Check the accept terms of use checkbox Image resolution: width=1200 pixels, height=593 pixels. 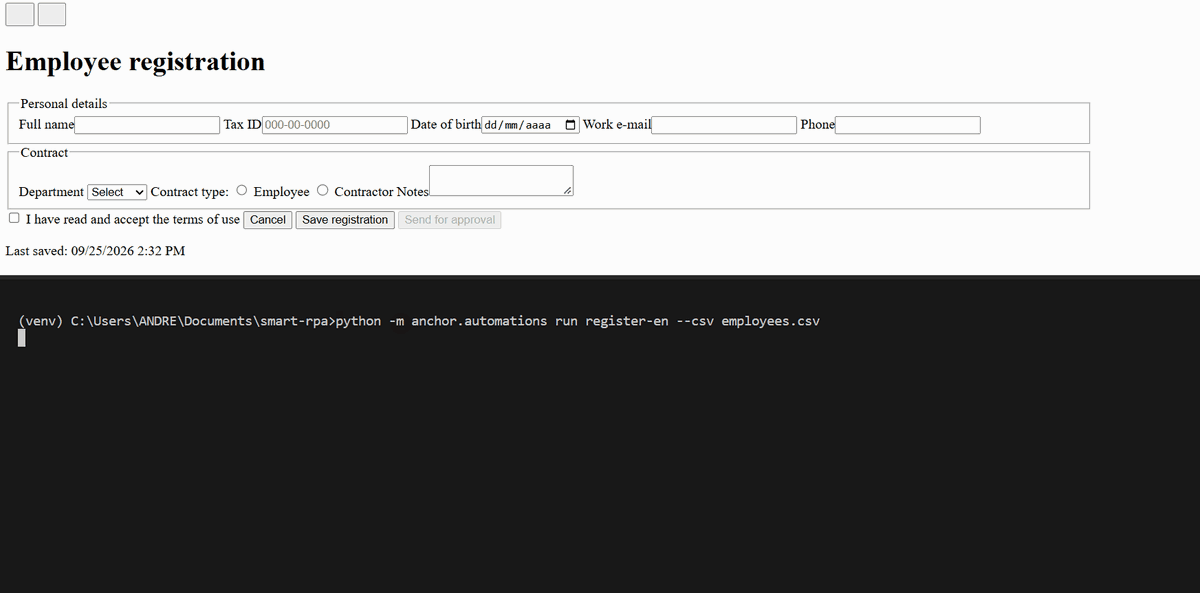tap(14, 218)
